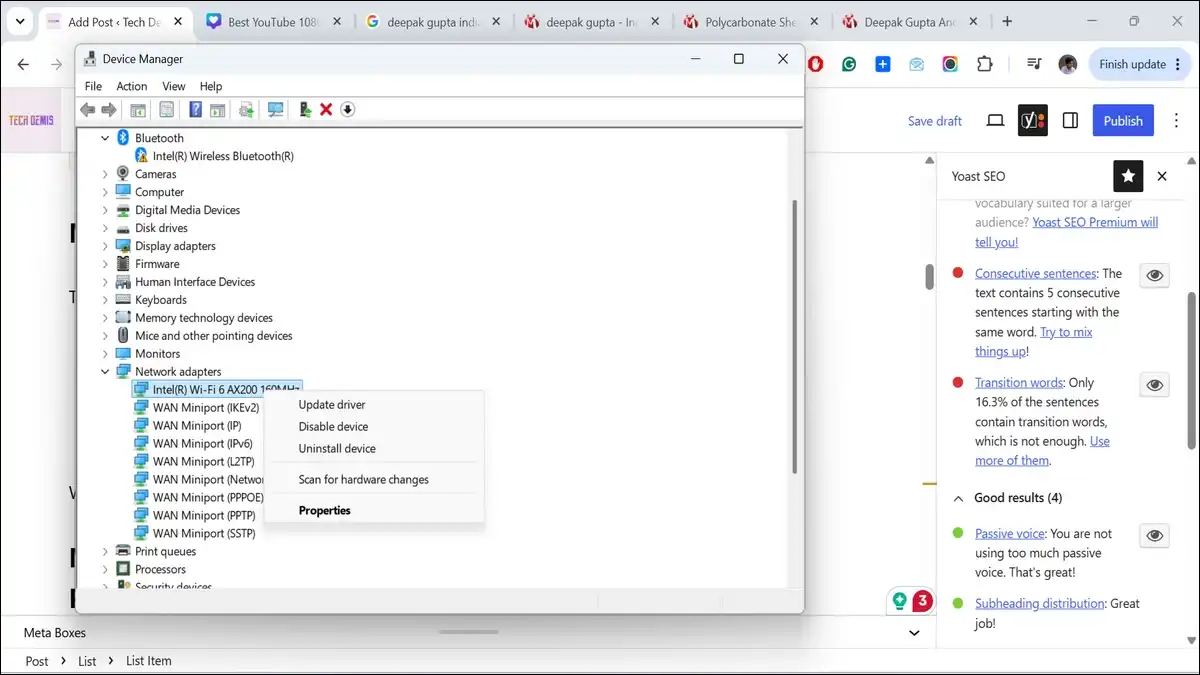Expand the Print queues category
This screenshot has height=675, width=1200.
click(x=105, y=551)
